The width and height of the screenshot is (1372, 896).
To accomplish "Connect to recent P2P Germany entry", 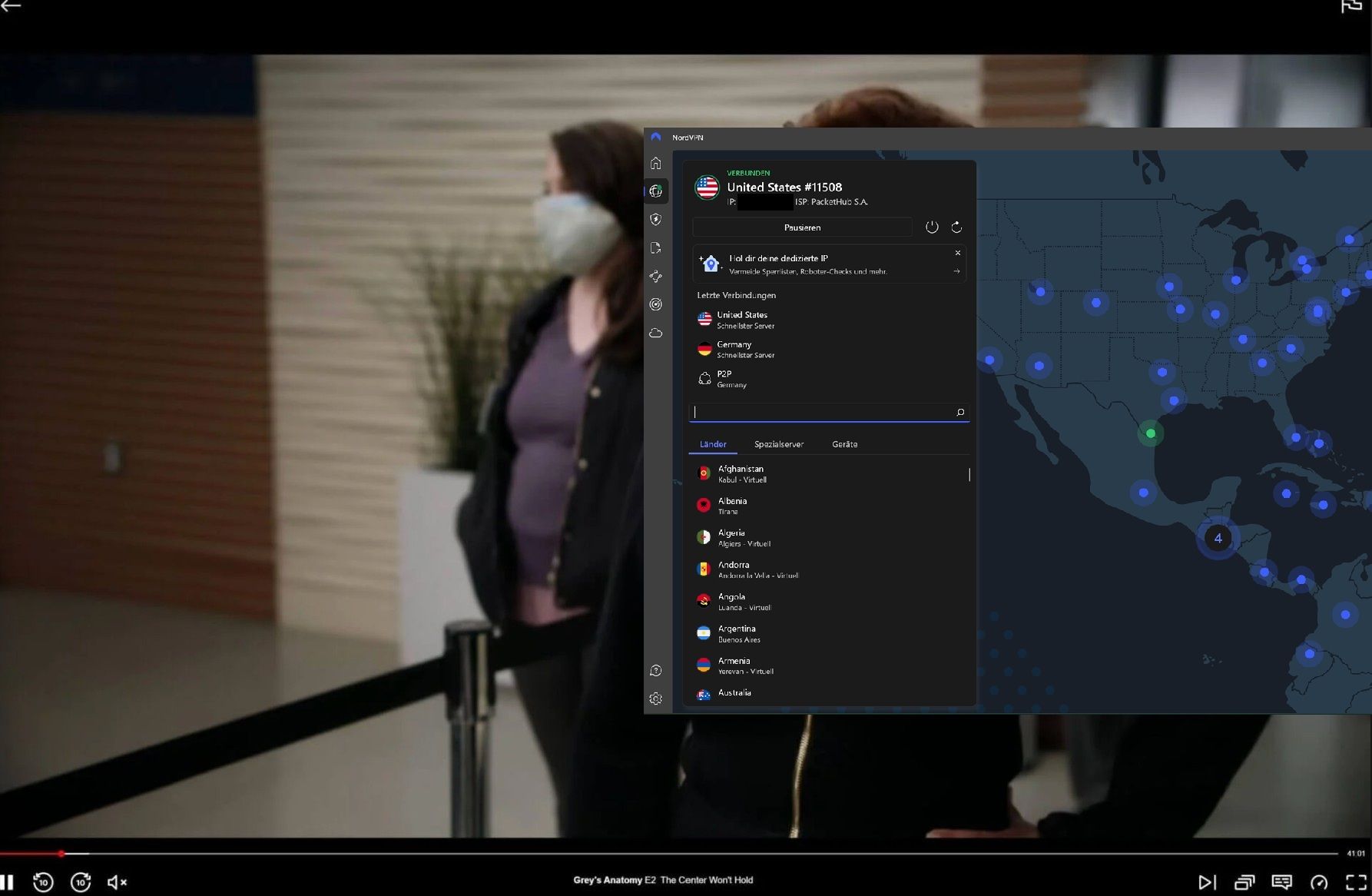I will (x=828, y=379).
